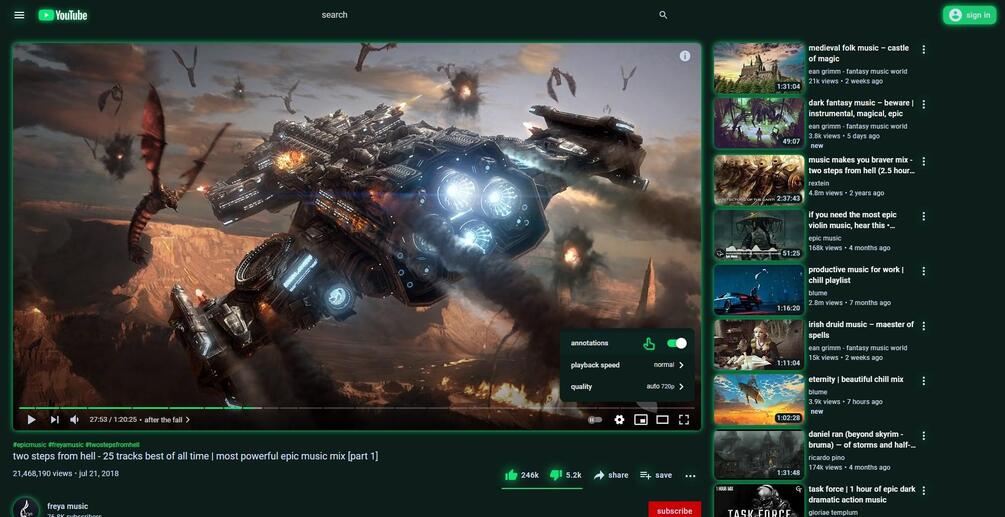Open options for 'most epic violin music' video
Viewport: 1005px width, 517px height.
[x=924, y=217]
